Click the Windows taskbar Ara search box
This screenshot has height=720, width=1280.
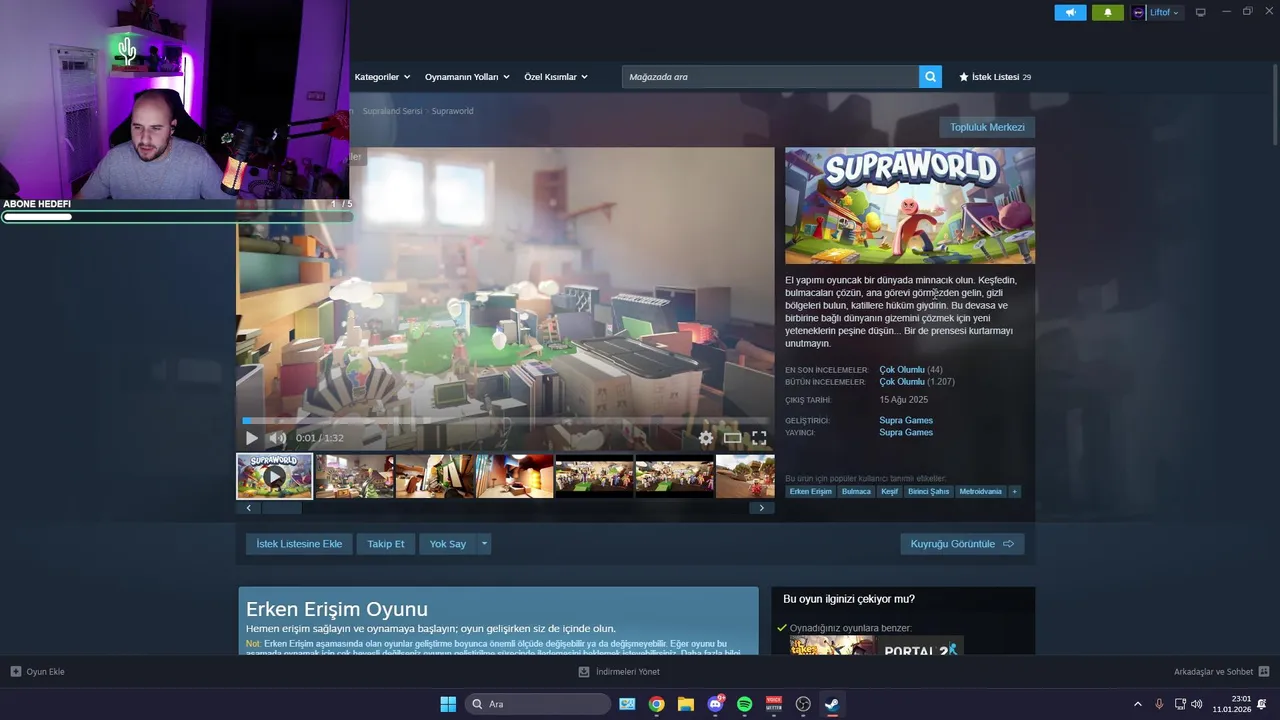pos(538,704)
